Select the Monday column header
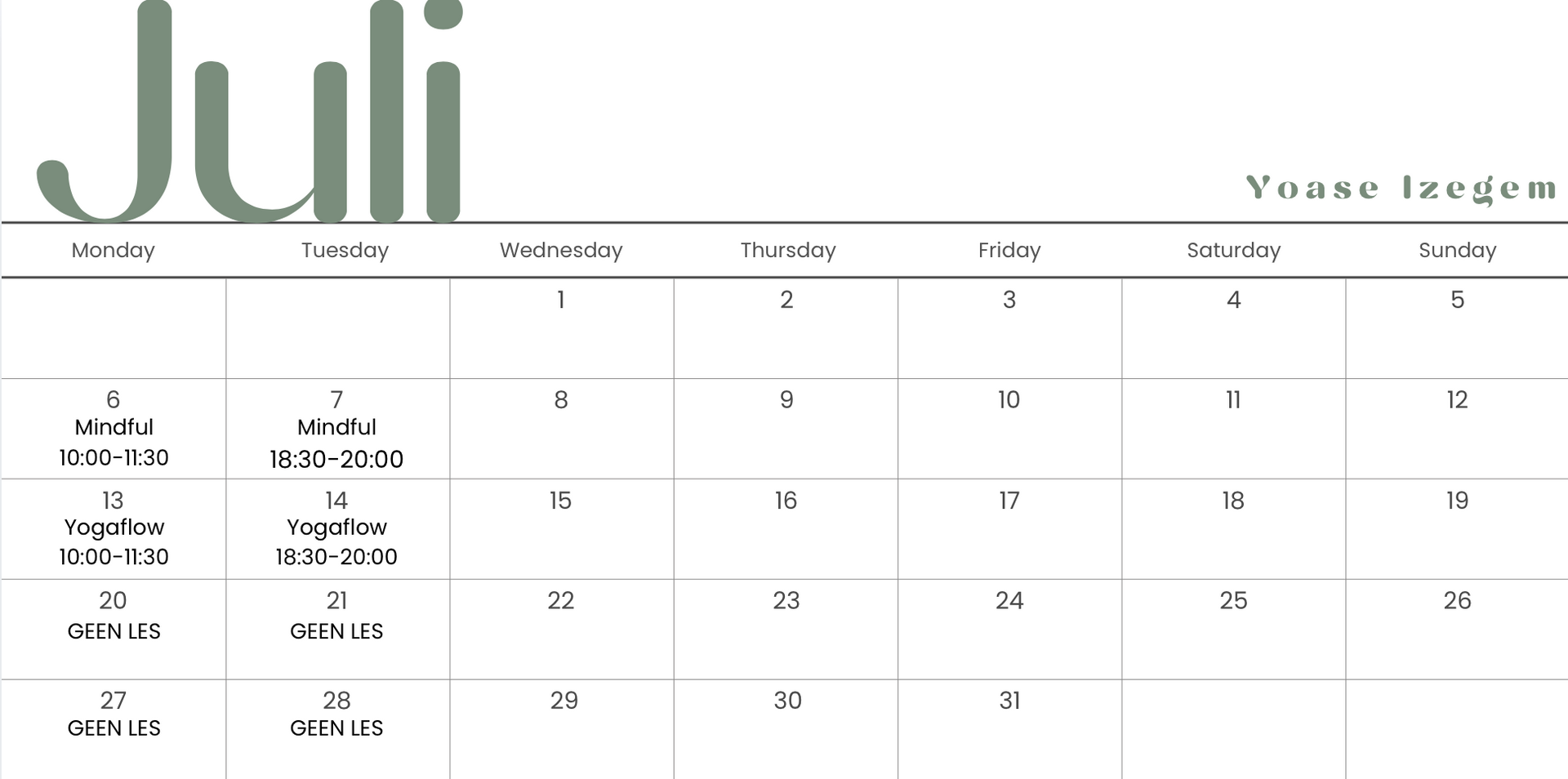The height and width of the screenshot is (779, 1568). tap(114, 250)
